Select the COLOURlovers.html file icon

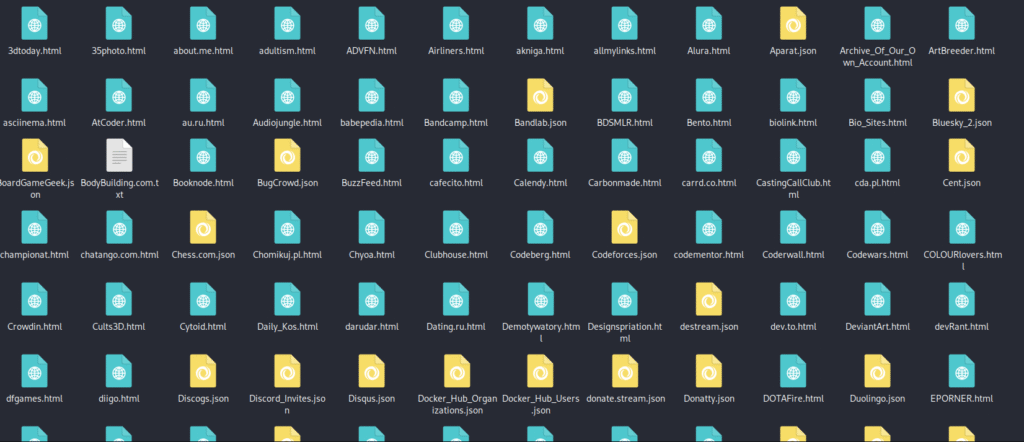(x=961, y=227)
